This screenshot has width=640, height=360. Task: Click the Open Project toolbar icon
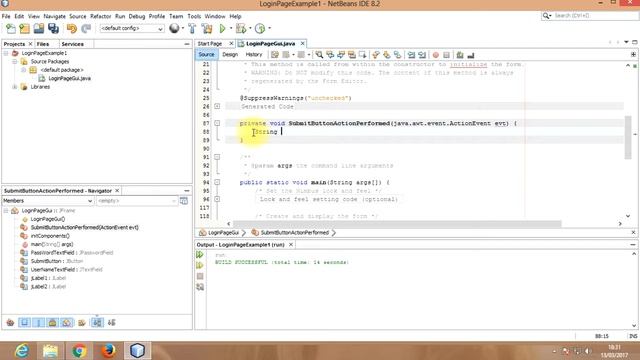tap(39, 29)
